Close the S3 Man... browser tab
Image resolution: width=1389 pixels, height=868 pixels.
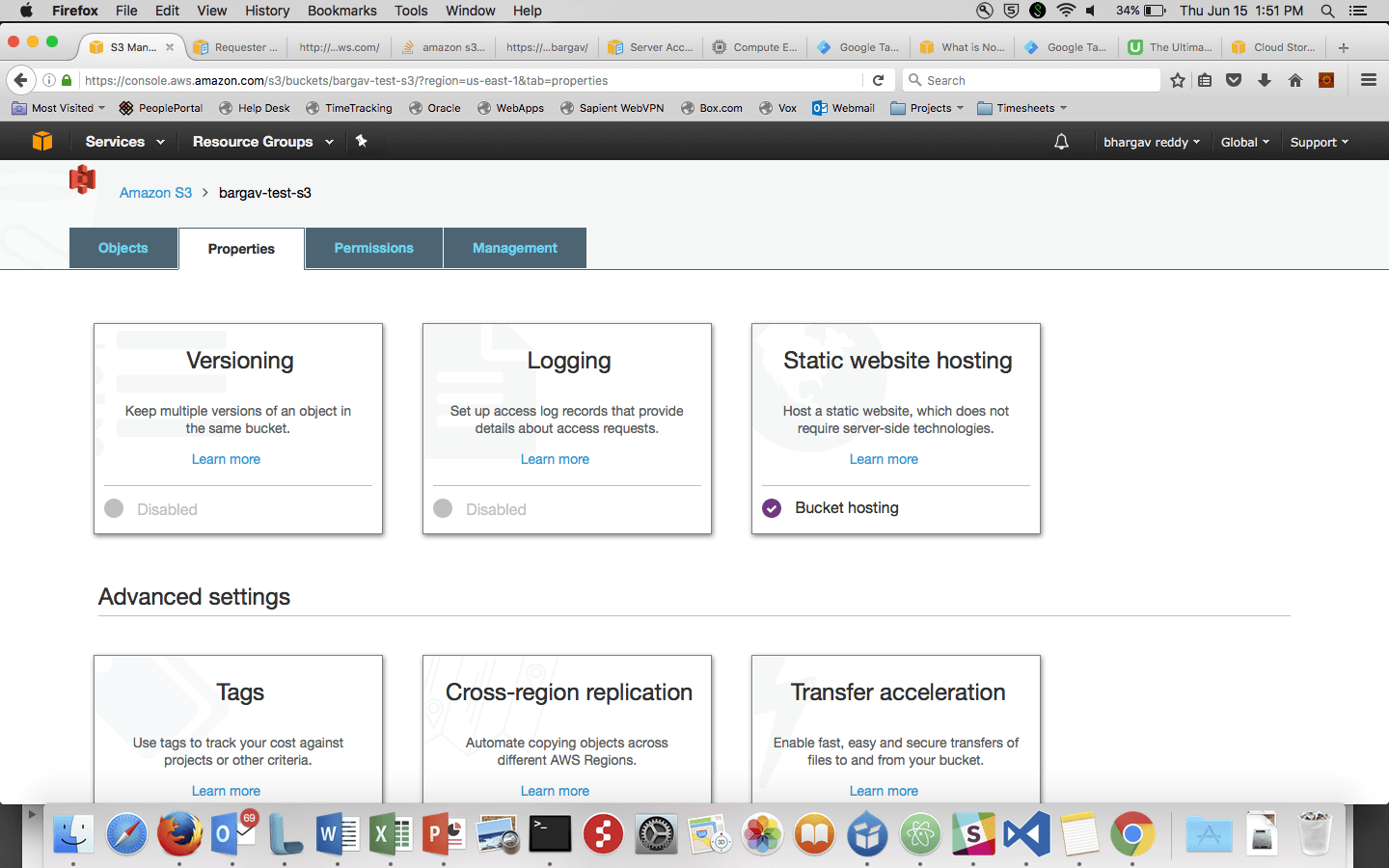[x=170, y=47]
